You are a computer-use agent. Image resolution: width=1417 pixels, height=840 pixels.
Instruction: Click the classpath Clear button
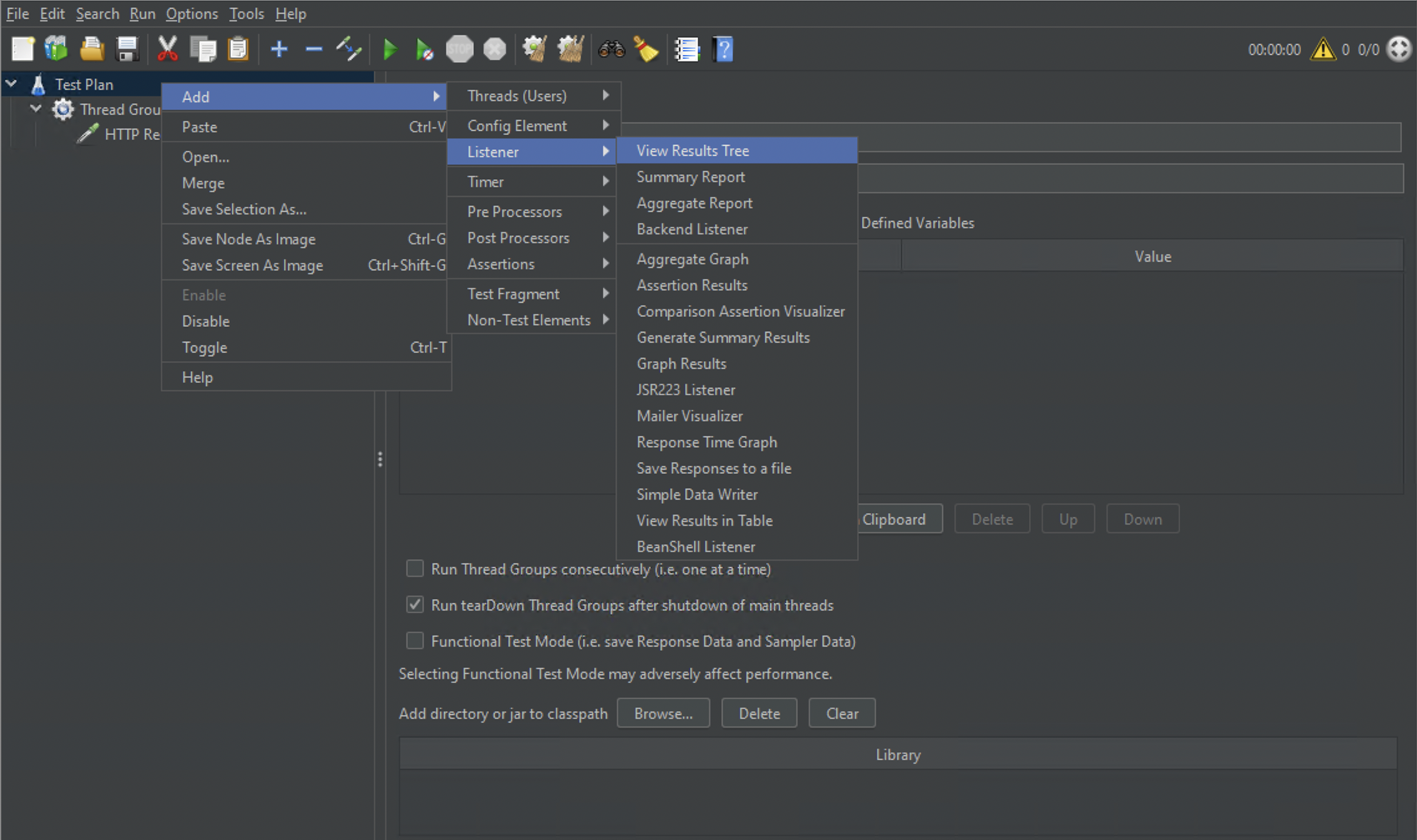click(x=842, y=713)
